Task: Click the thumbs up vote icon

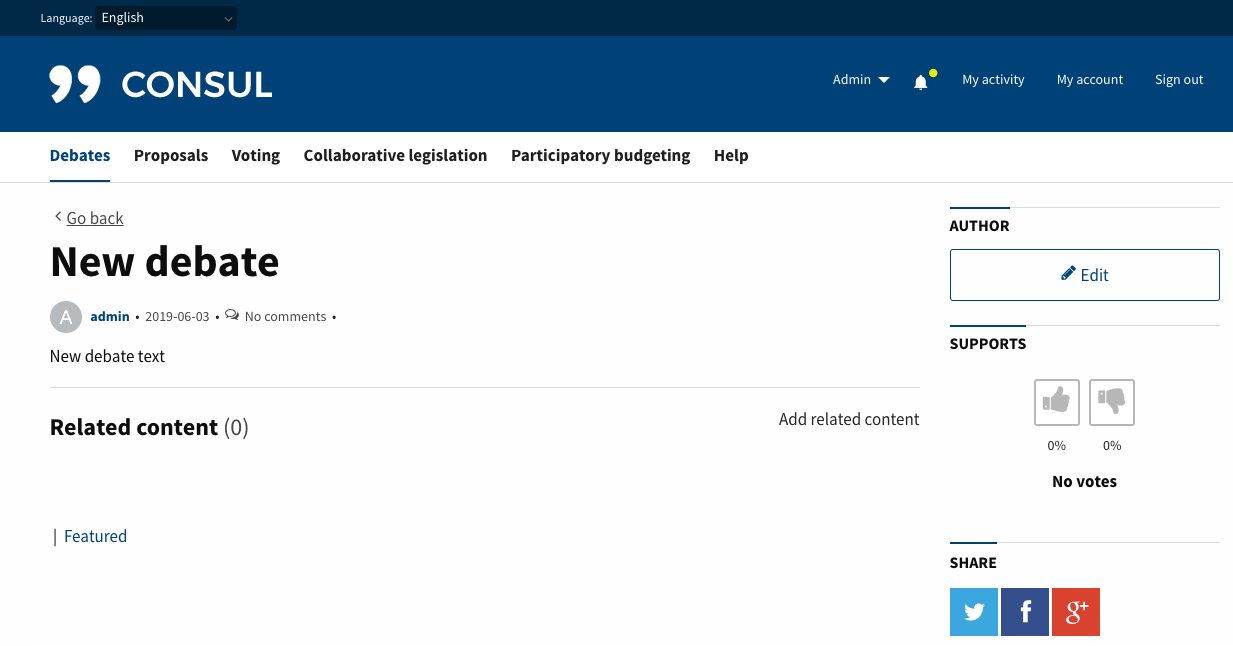Action: tap(1056, 402)
